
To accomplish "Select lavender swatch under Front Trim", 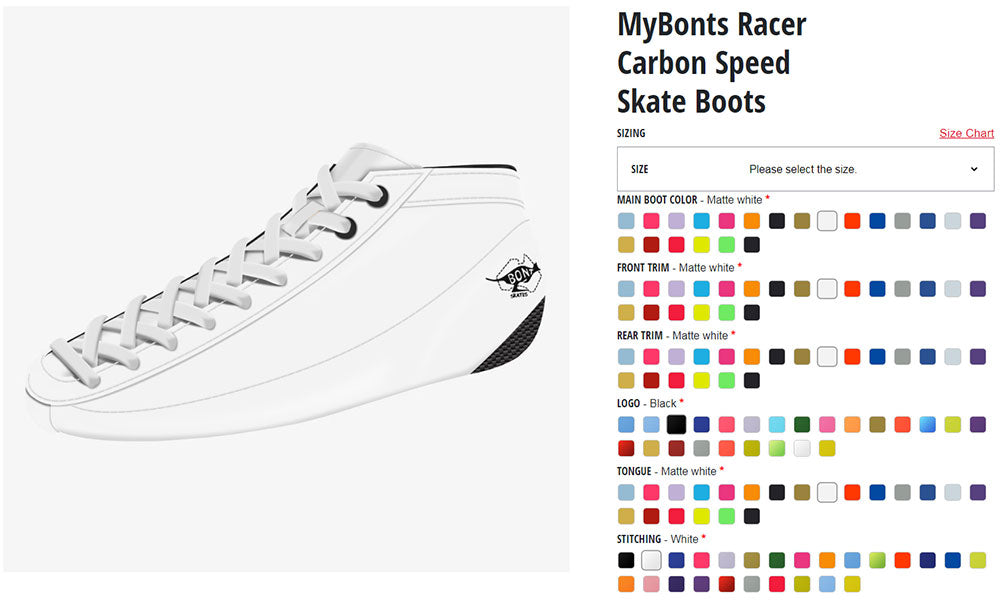I will (677, 289).
